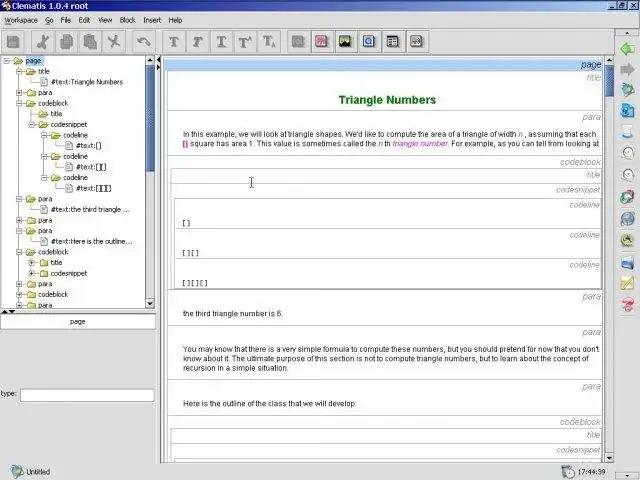The width and height of the screenshot is (640, 480).
Task: Click the italic T text style icon
Action: (198, 42)
